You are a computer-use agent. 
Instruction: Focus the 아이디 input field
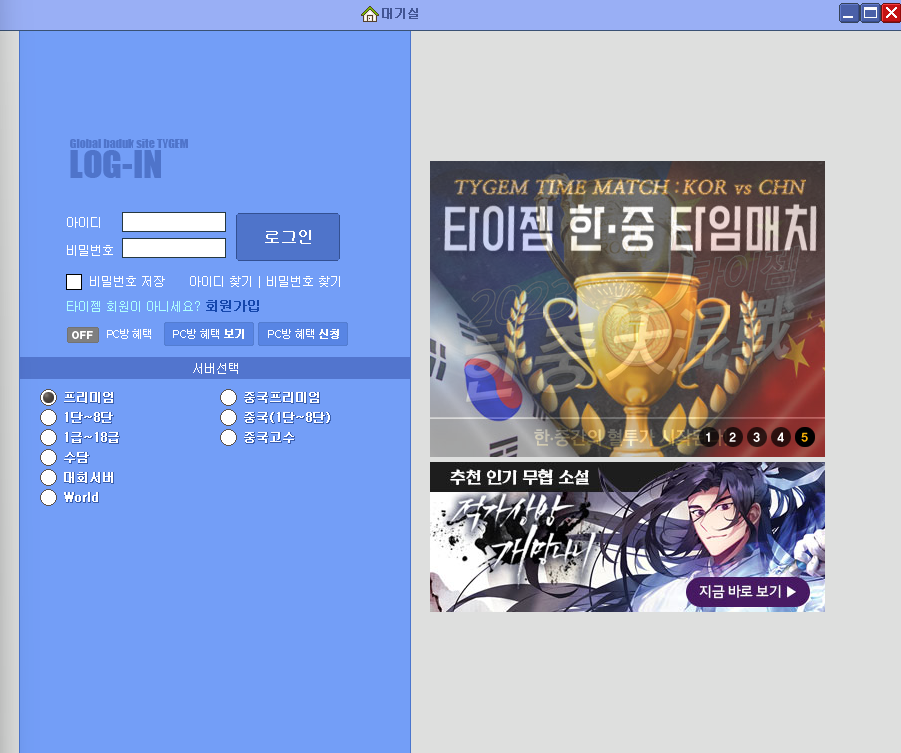tap(174, 222)
